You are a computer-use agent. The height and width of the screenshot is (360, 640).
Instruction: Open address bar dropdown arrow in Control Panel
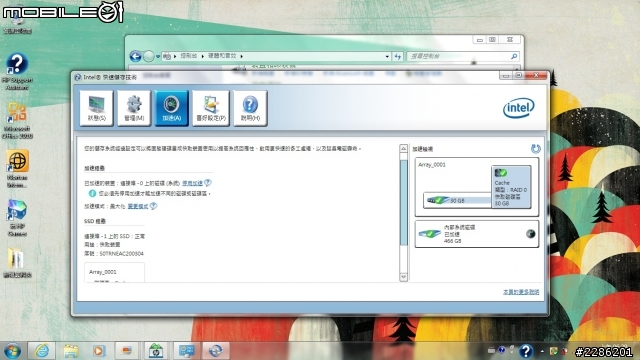click(x=387, y=56)
